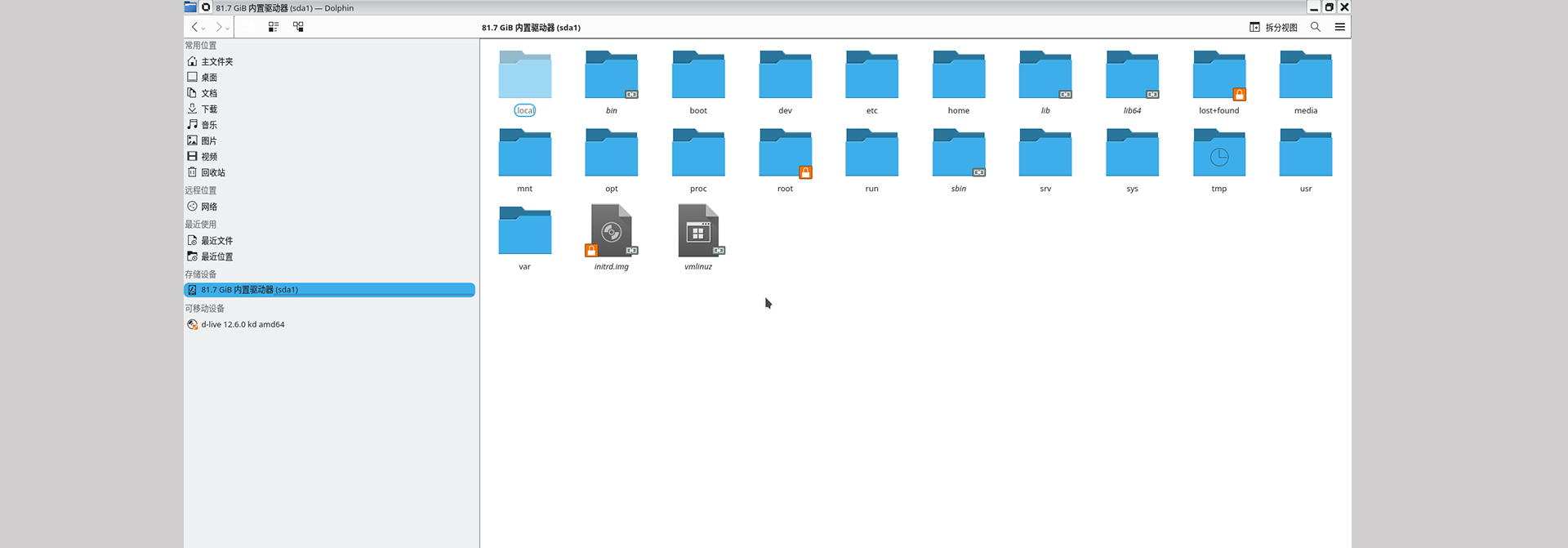Toggle the 拆分视图 split view
Screen dimensions: 1568x548
click(x=1273, y=27)
